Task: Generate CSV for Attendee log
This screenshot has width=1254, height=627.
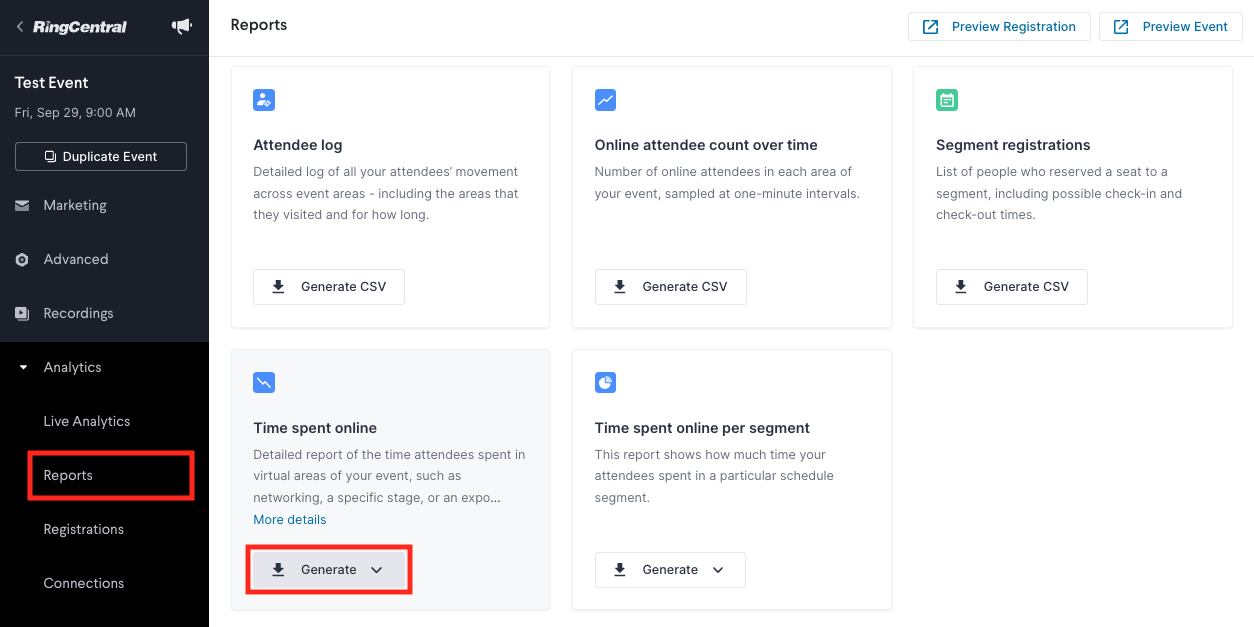Action: 329,287
